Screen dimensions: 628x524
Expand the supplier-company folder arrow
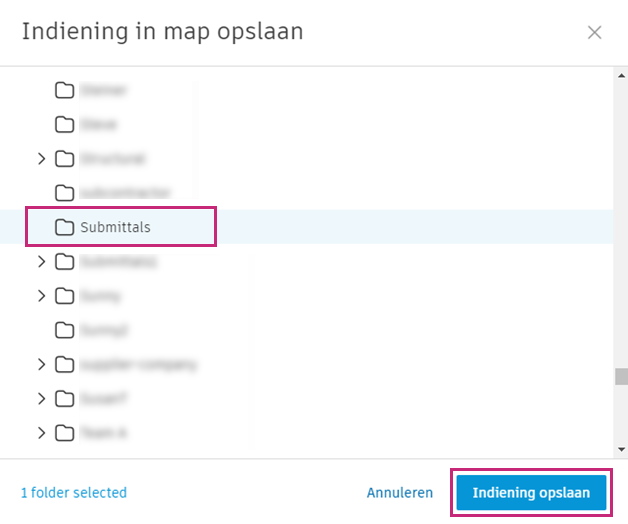tap(41, 364)
